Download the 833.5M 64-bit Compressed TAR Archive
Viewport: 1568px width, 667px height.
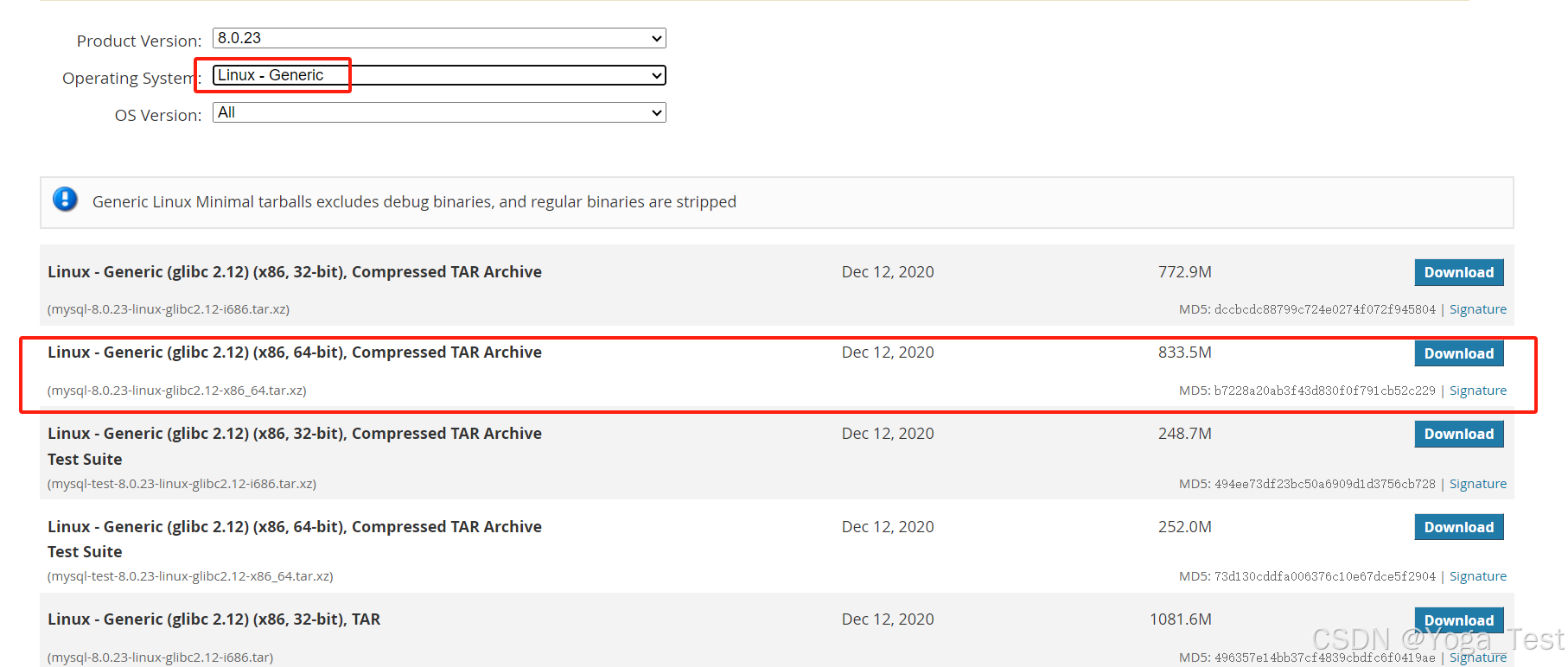(x=1458, y=353)
